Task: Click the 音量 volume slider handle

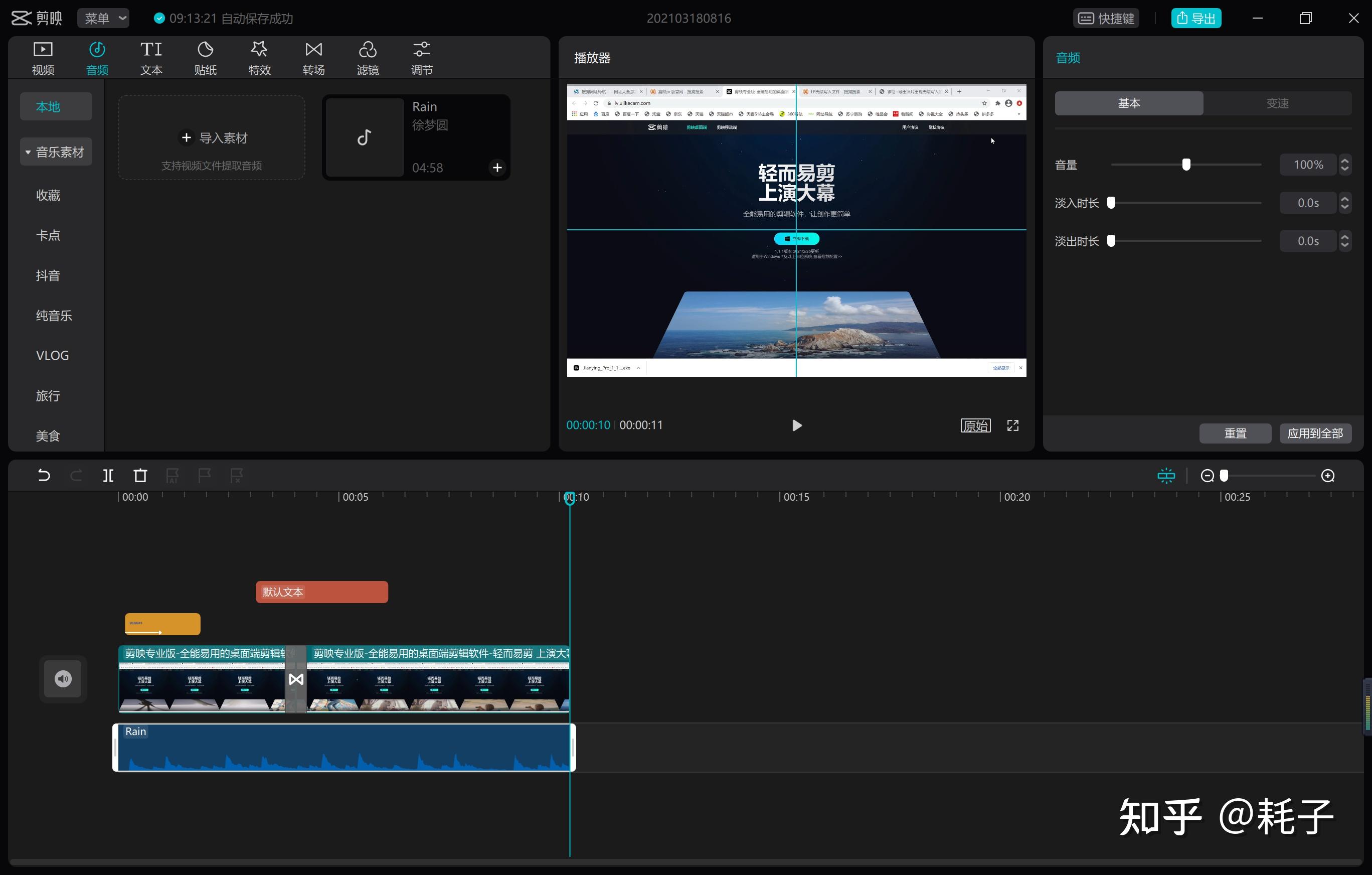Action: 1185,165
